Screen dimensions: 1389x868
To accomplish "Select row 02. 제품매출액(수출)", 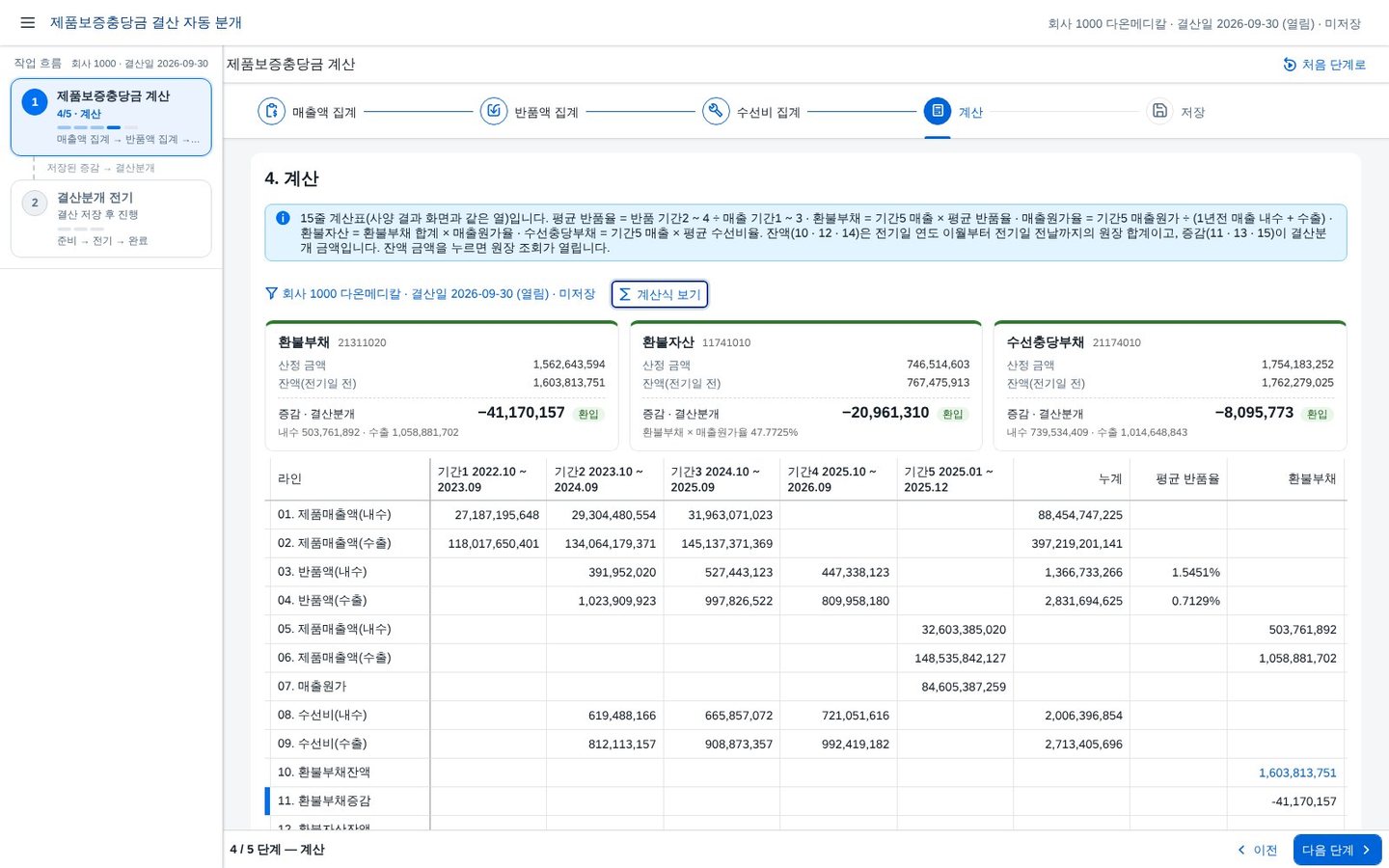I will pyautogui.click(x=805, y=543).
